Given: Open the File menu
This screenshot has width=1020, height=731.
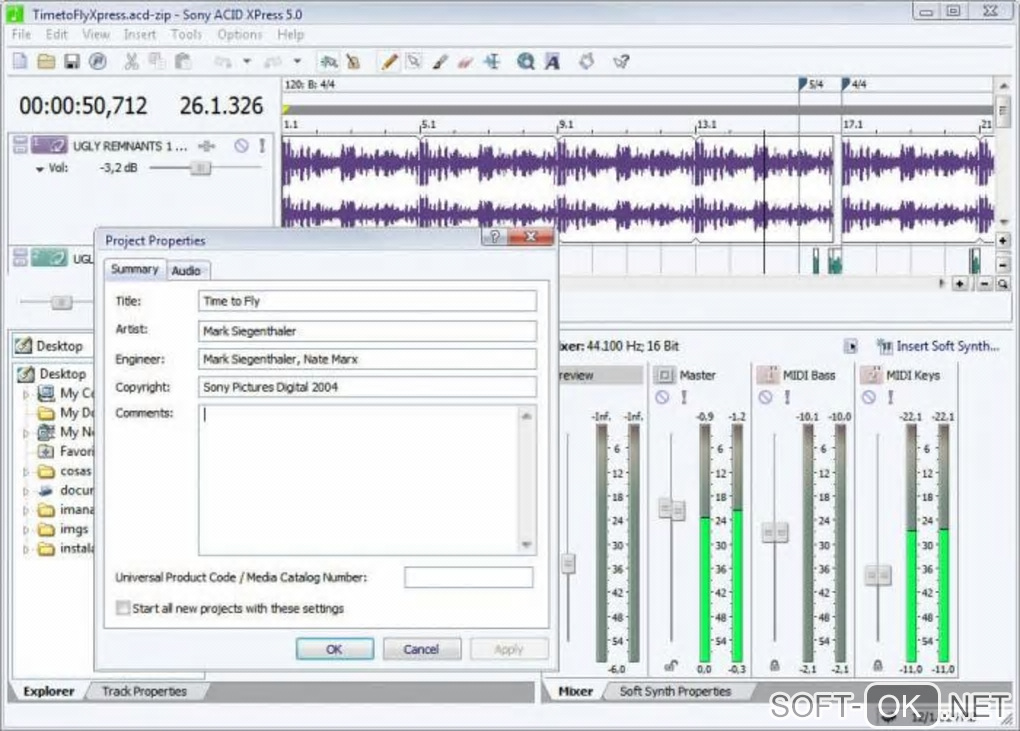Looking at the screenshot, I should [x=21, y=34].
